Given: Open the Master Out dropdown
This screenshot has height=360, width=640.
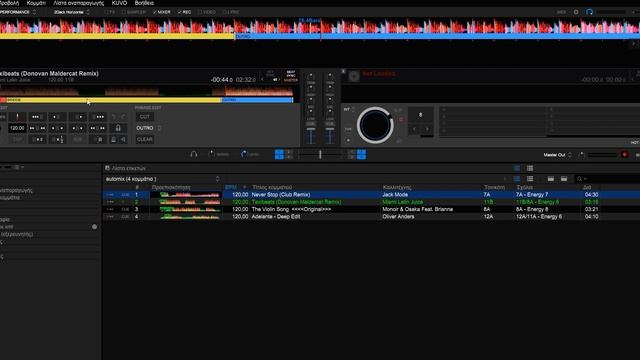Looking at the screenshot, I should coord(558,155).
